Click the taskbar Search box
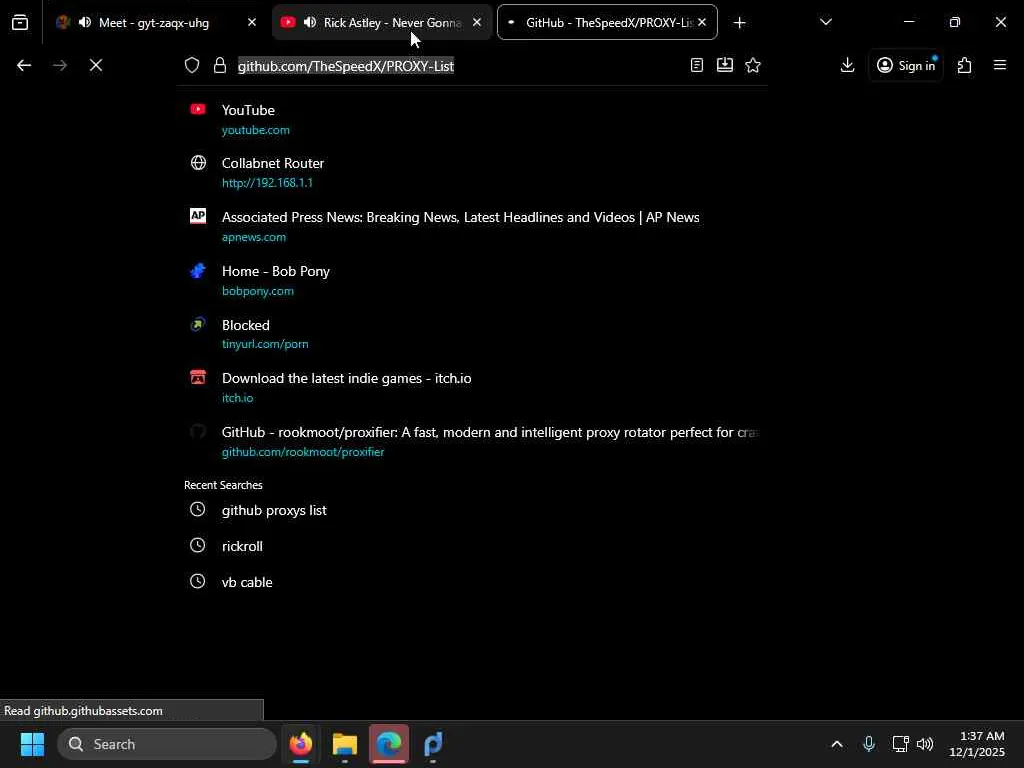Viewport: 1024px width, 768px height. tap(167, 744)
